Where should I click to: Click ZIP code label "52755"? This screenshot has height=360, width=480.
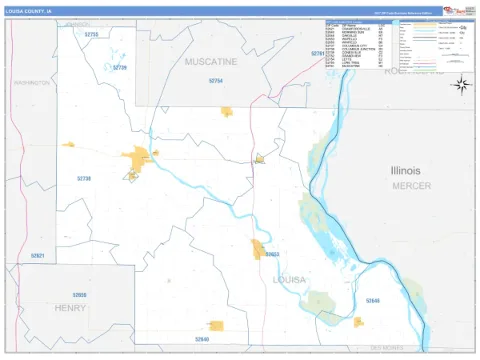click(91, 35)
